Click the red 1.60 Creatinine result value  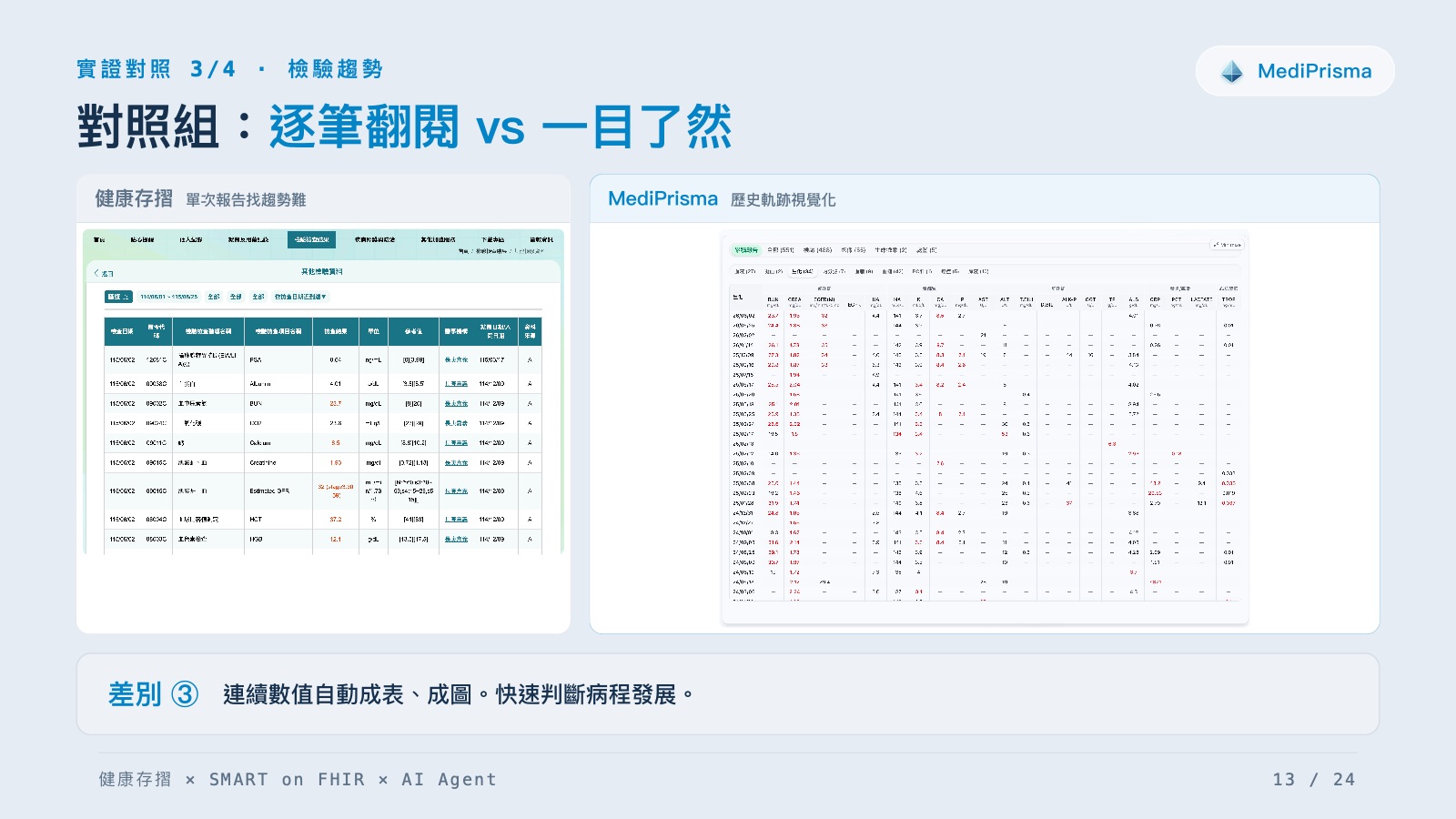pyautogui.click(x=336, y=463)
